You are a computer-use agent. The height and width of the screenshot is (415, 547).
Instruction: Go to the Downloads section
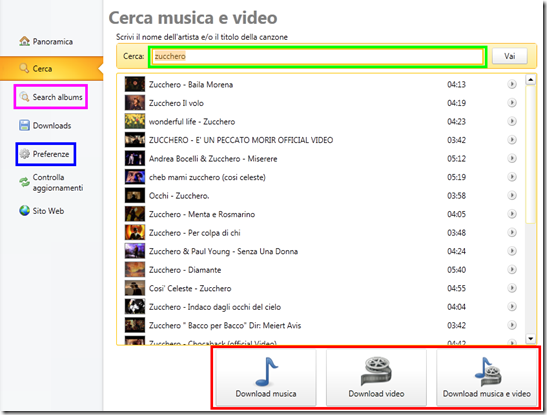pos(45,126)
